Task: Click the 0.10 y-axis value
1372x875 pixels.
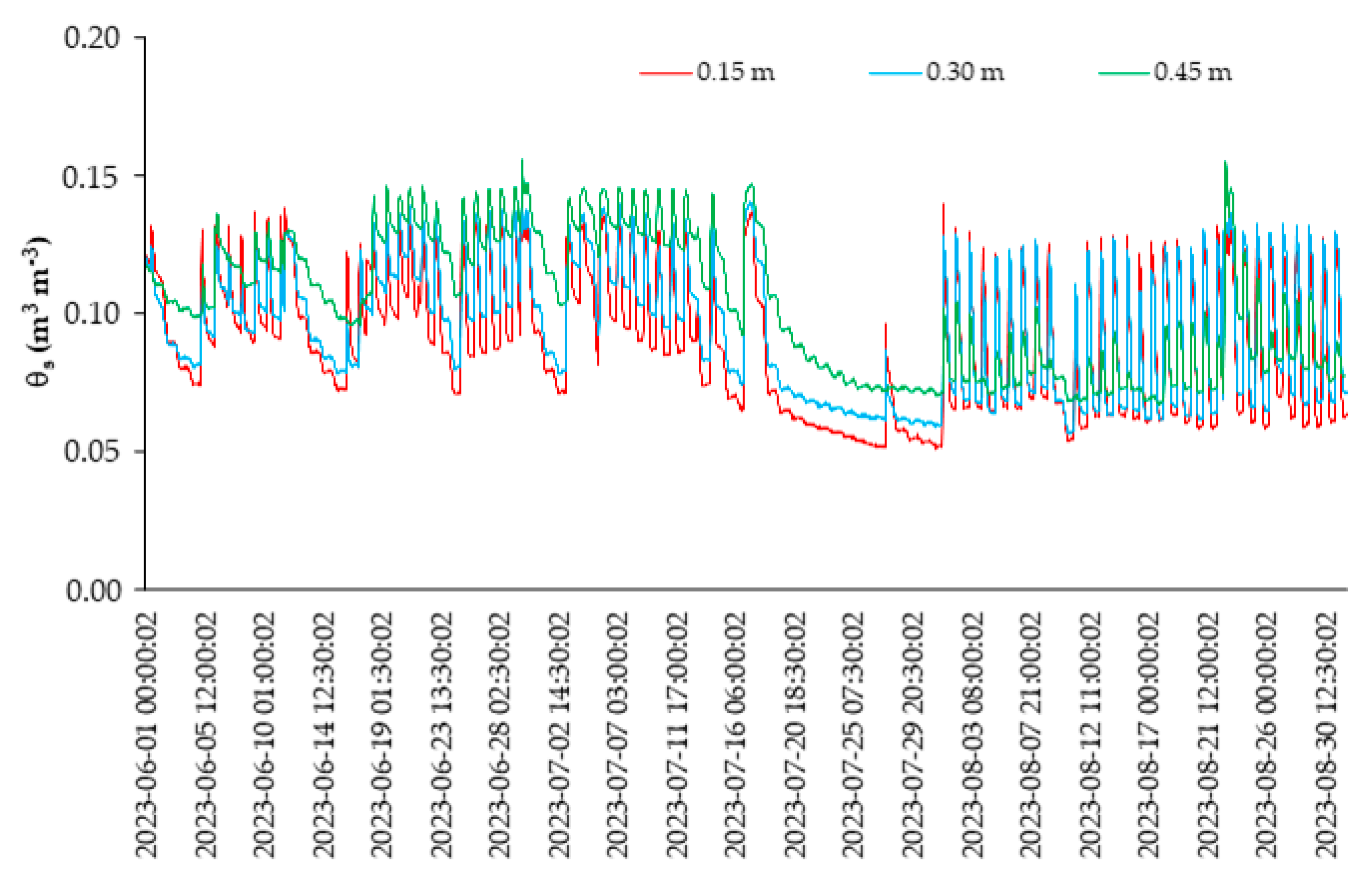Action: pyautogui.click(x=92, y=314)
